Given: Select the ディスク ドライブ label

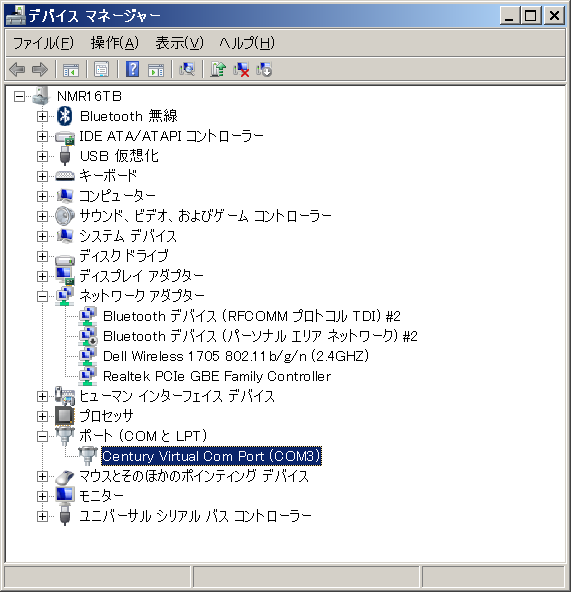Looking at the screenshot, I should click(124, 256).
